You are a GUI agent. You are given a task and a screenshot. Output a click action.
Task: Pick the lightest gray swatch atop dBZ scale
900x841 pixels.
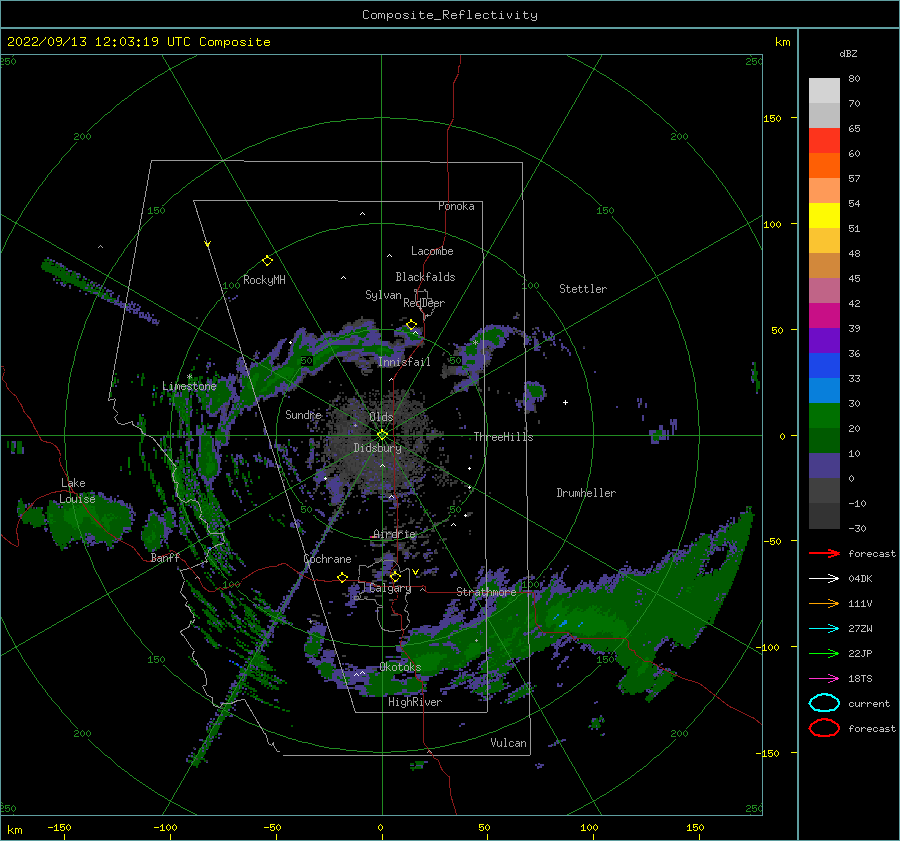[x=824, y=91]
